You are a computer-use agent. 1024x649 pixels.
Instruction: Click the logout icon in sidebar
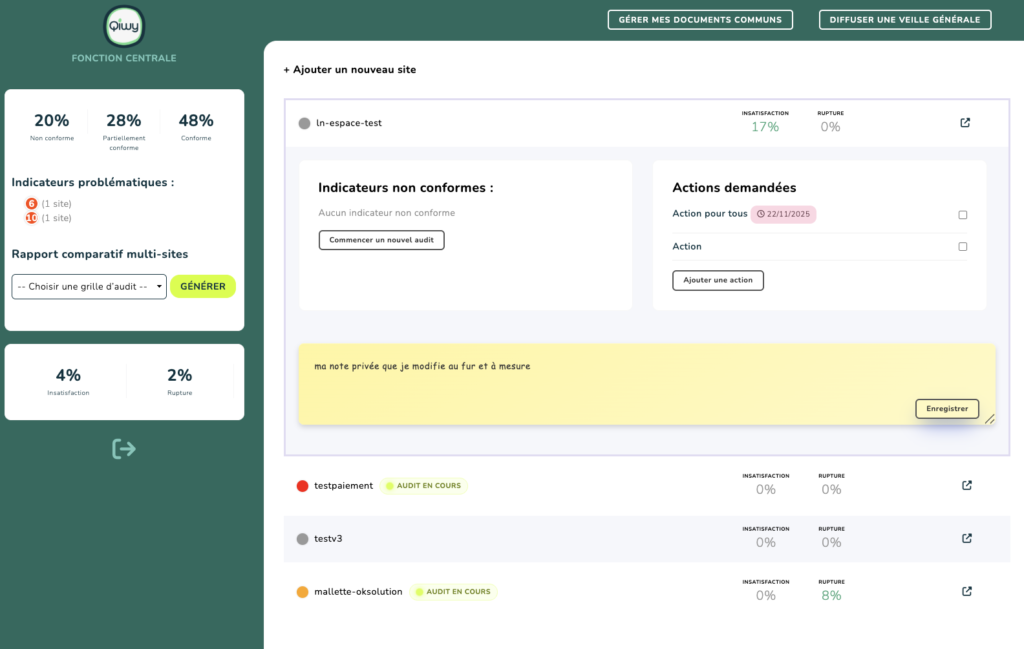124,449
